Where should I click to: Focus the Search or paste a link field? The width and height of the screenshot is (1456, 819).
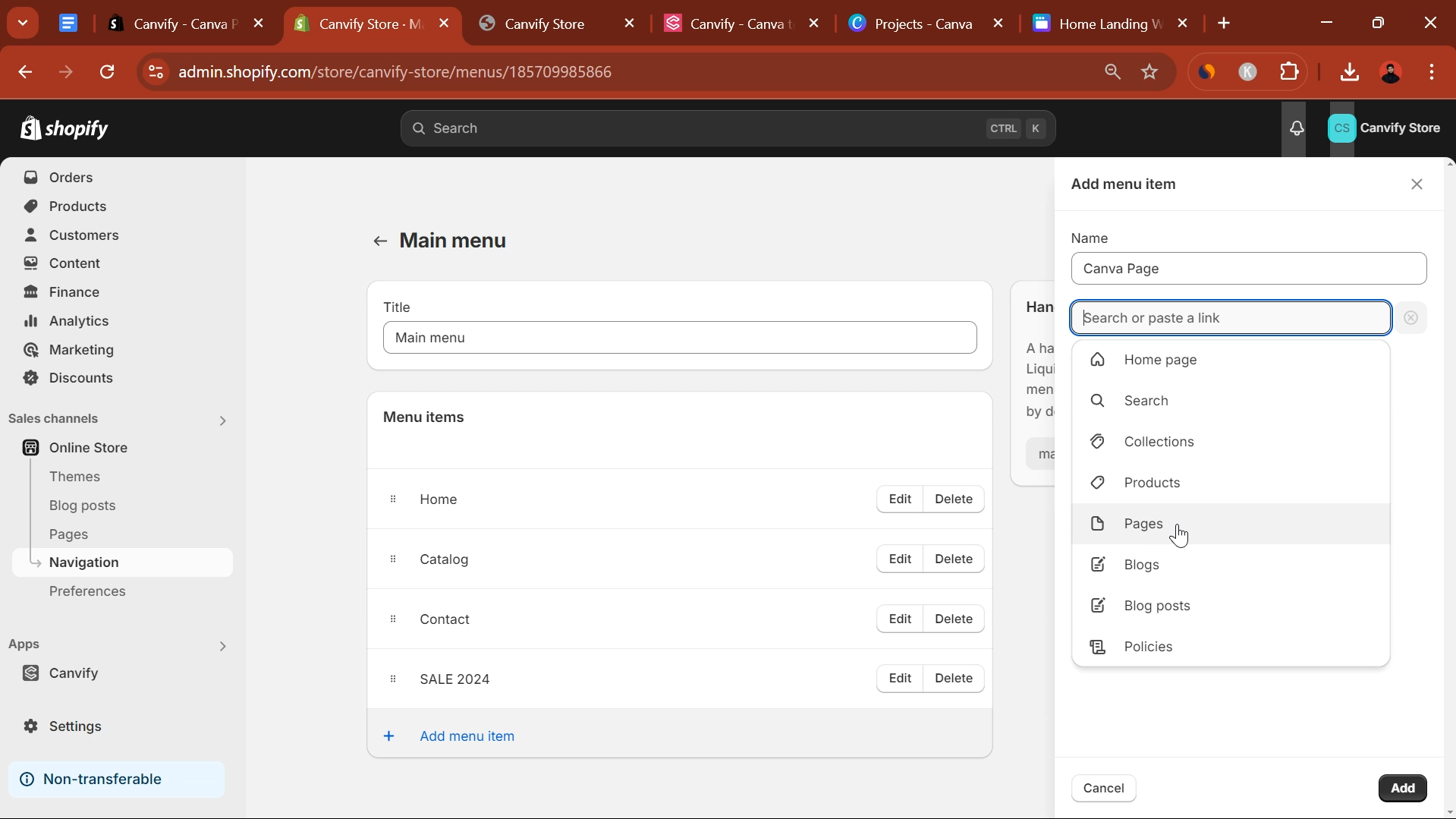tap(1231, 318)
